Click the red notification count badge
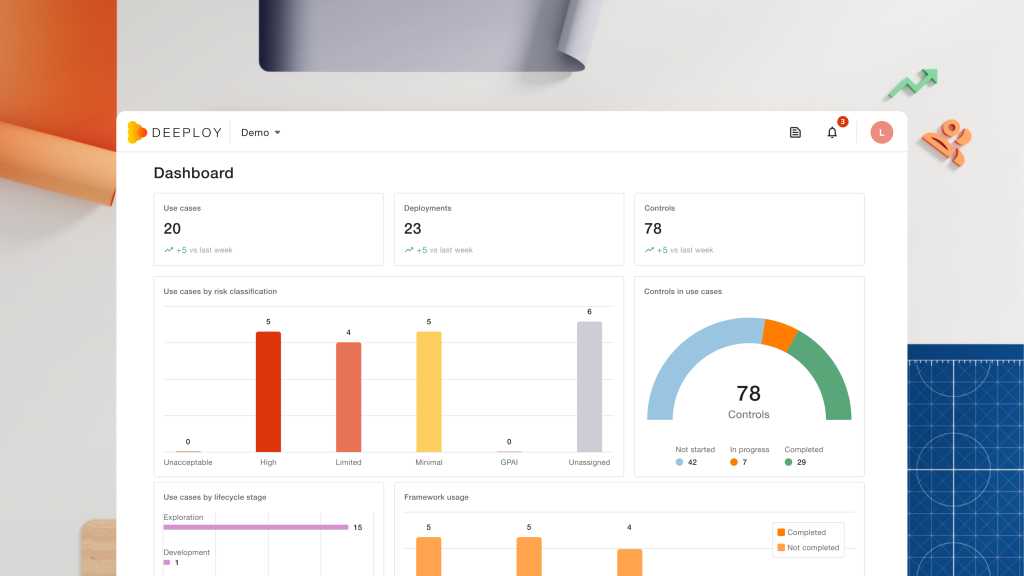Viewport: 1024px width, 576px height. 842,121
